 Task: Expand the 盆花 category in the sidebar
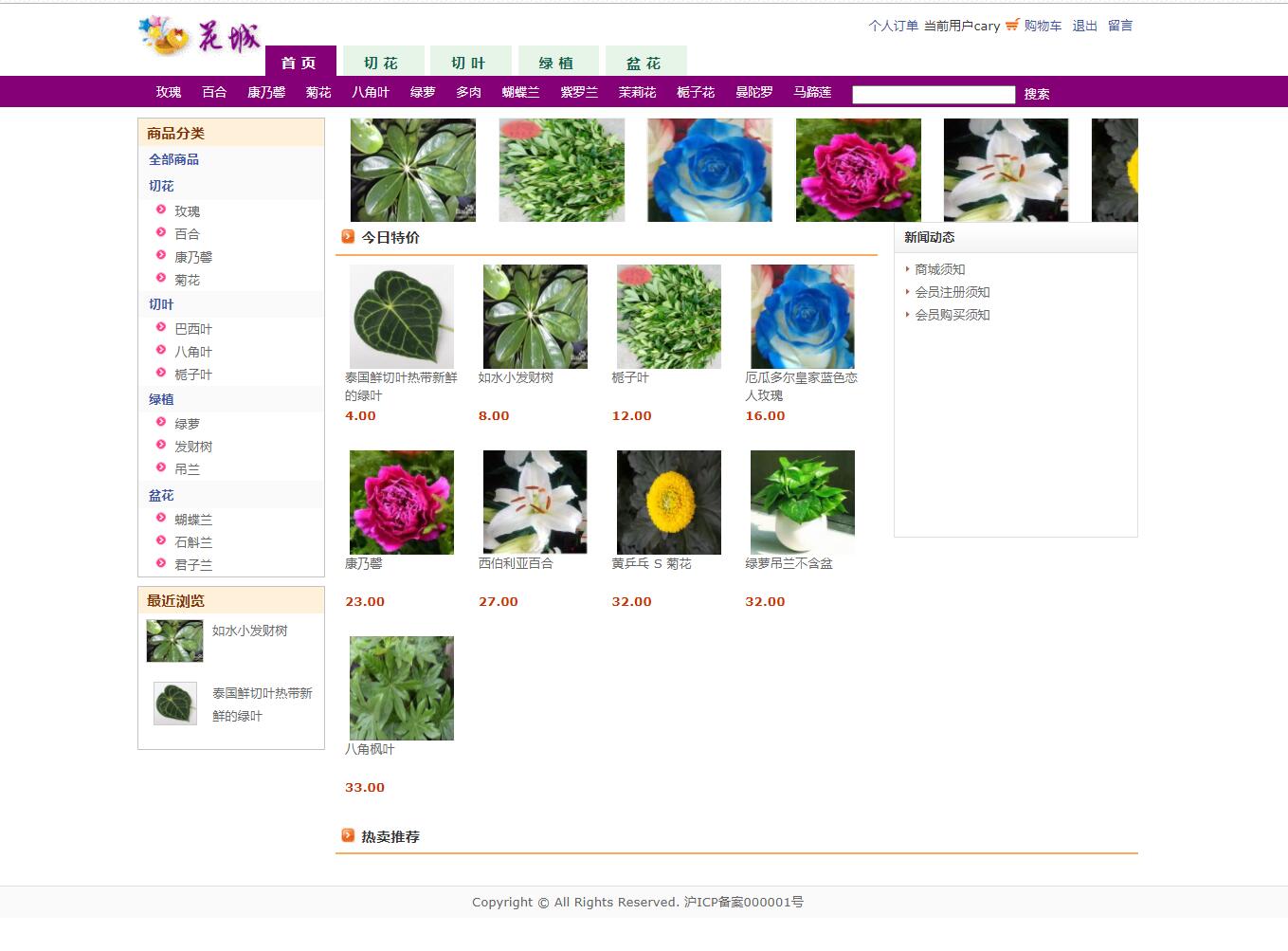(x=161, y=494)
